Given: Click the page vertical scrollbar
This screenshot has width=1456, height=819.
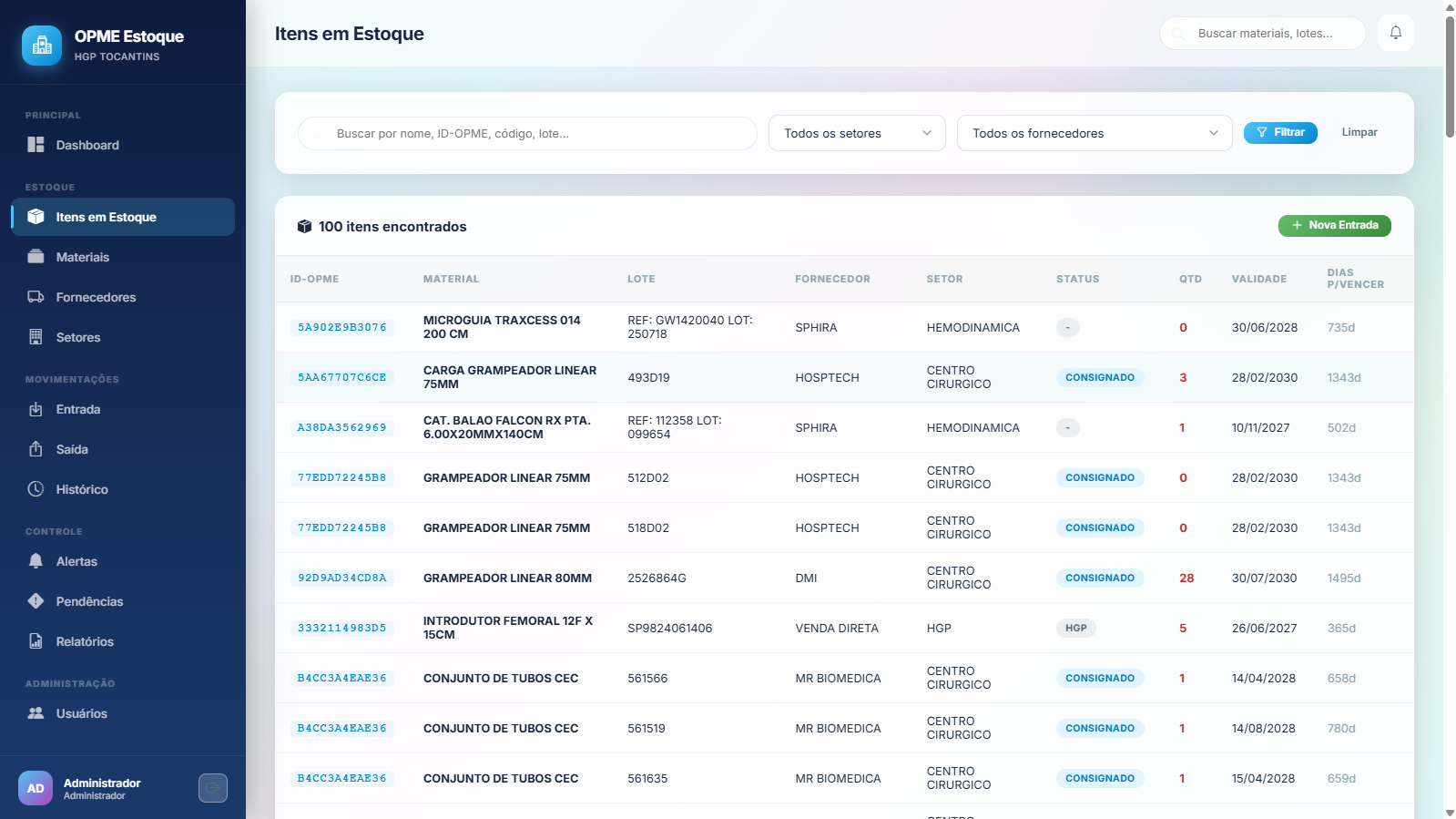Looking at the screenshot, I should (x=1449, y=77).
